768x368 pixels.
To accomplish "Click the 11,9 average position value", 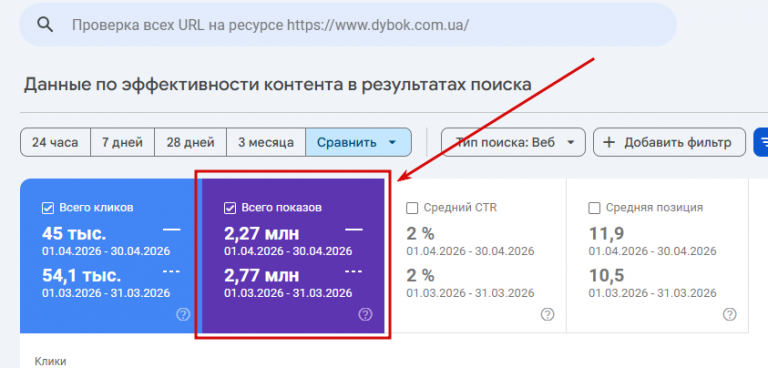I will (606, 234).
